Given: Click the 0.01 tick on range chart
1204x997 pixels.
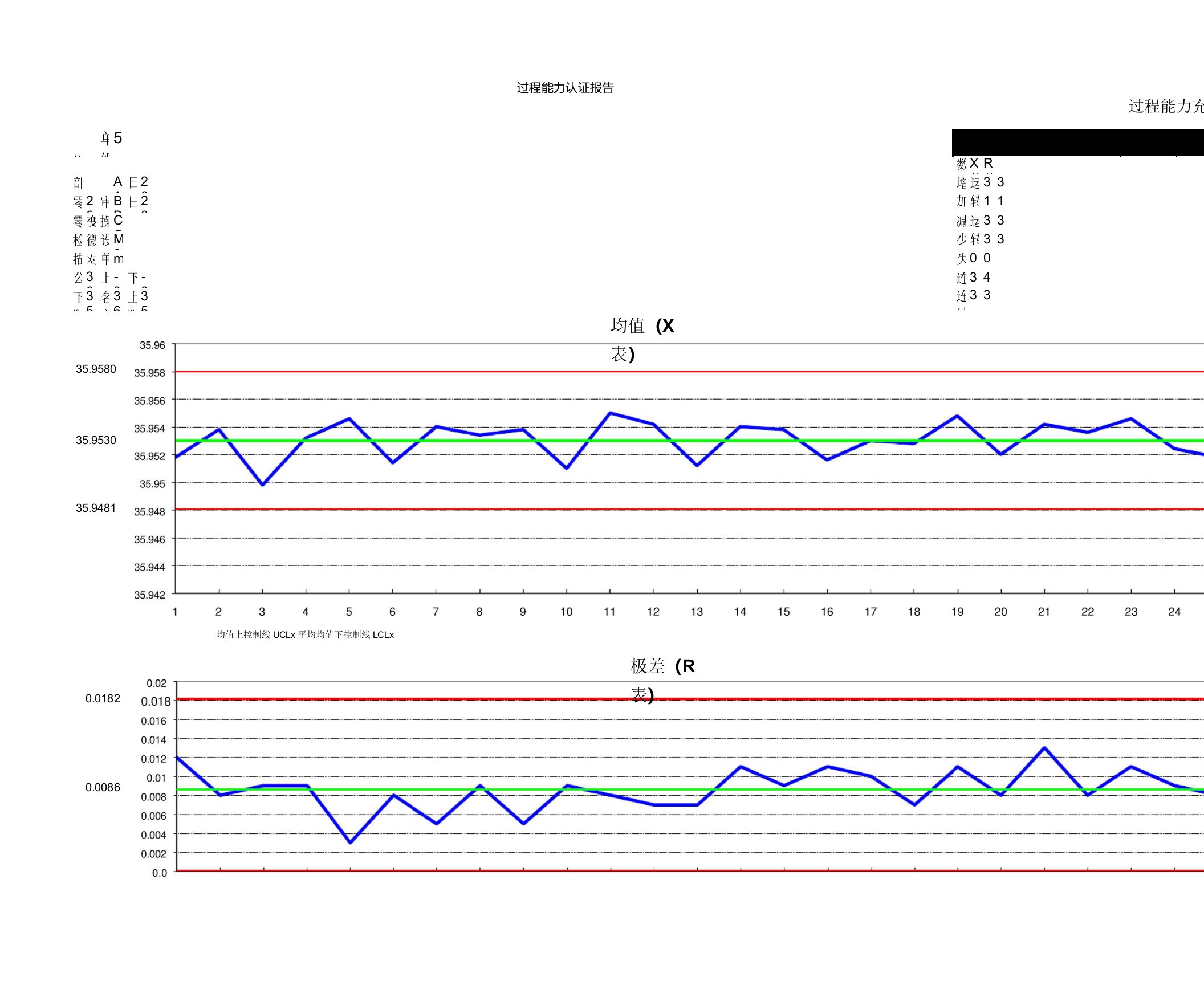Looking at the screenshot, I should click(x=157, y=778).
